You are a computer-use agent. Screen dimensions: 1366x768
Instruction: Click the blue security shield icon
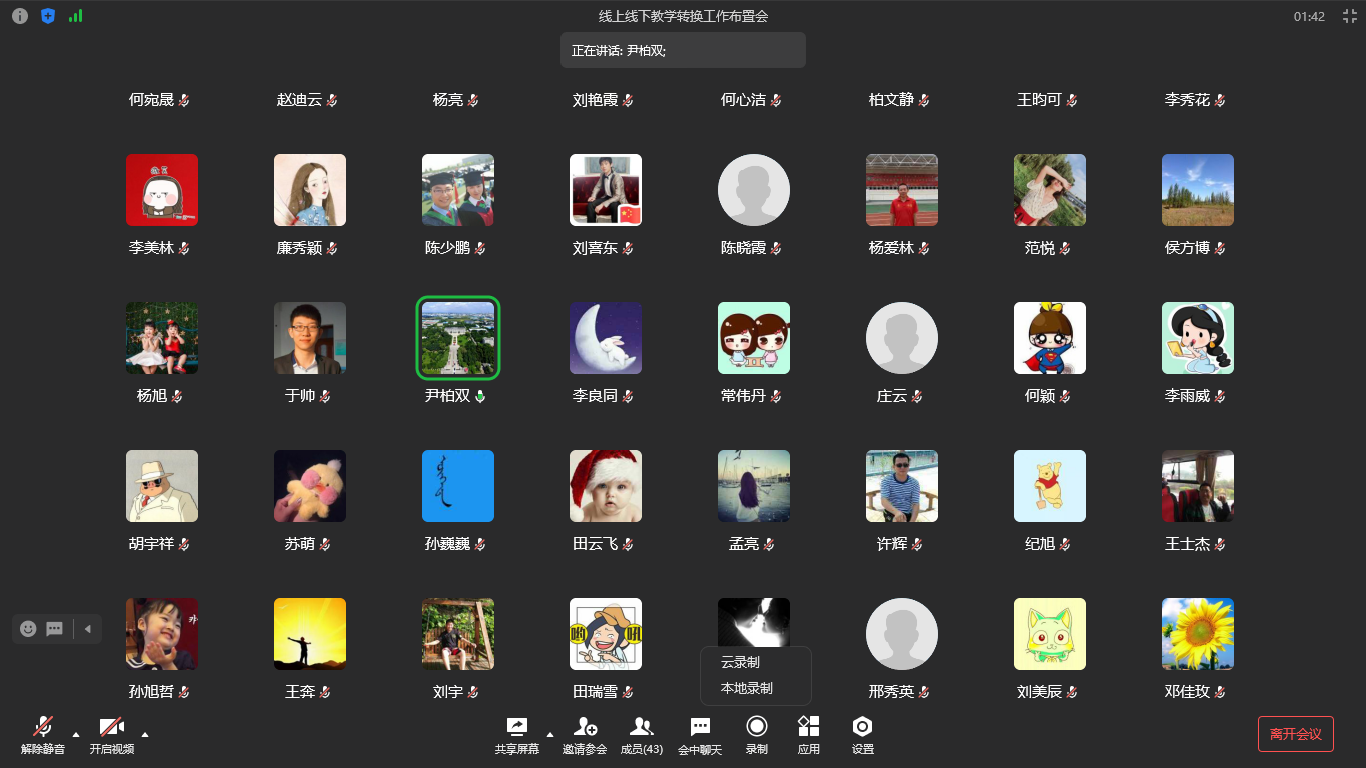[48, 16]
